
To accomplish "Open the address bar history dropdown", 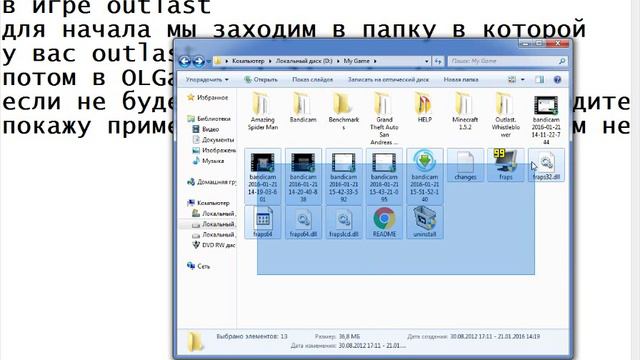I will 427,61.
